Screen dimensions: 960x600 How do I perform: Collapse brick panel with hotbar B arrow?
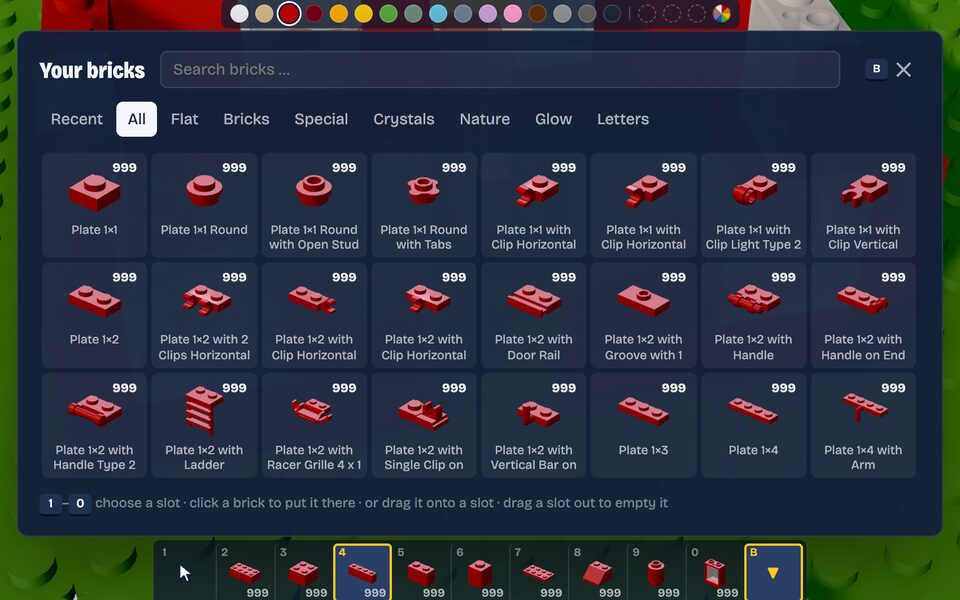773,572
